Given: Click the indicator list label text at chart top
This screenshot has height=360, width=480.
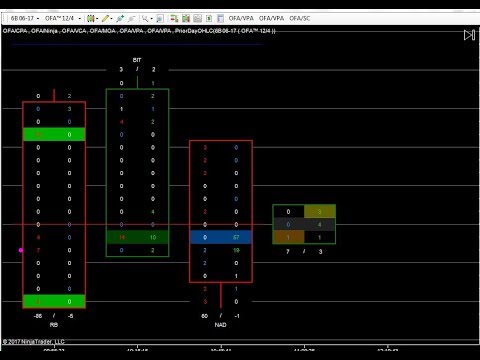Looking at the screenshot, I should pos(139,31).
